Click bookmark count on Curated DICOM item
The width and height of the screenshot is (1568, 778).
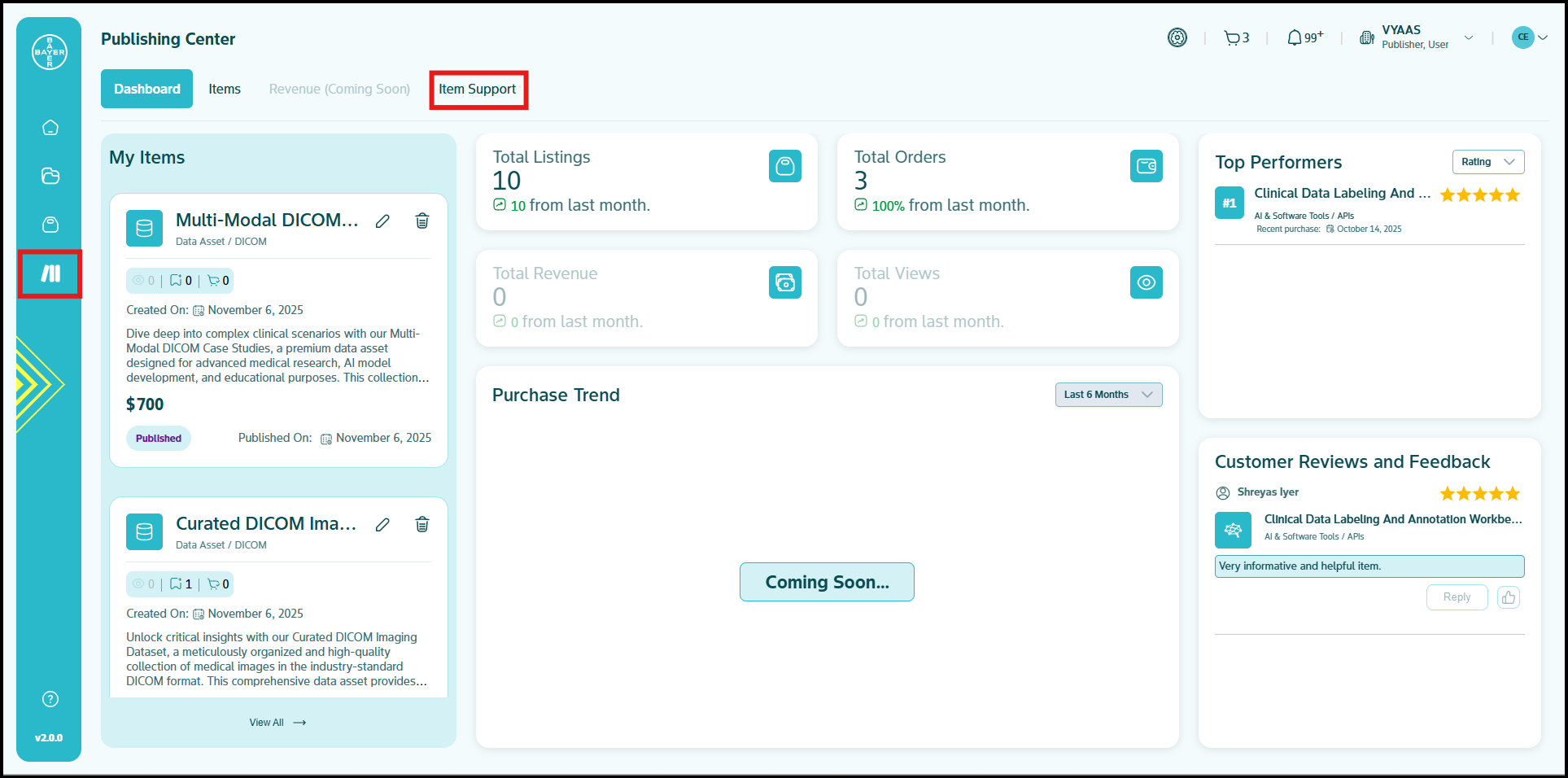tap(181, 584)
